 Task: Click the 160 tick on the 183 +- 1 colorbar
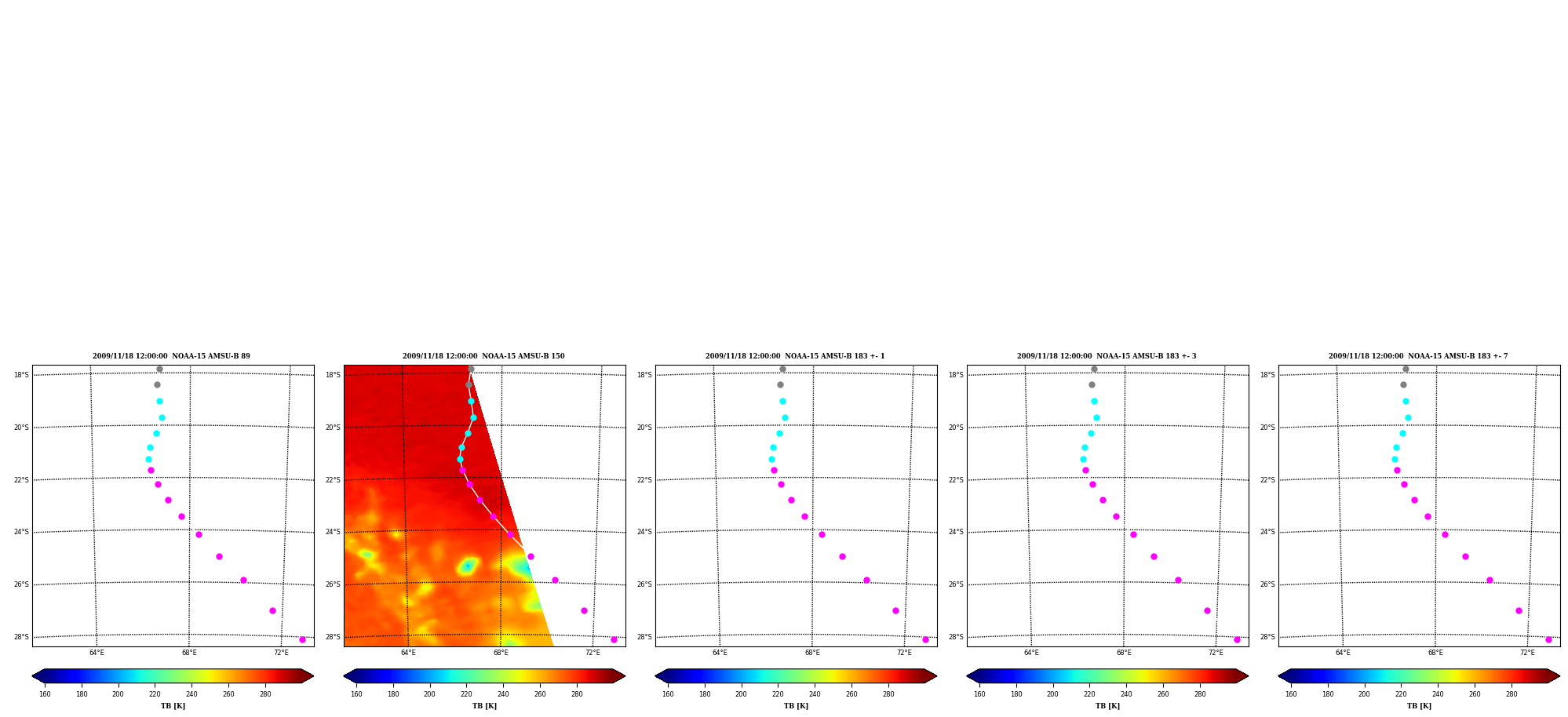[668, 694]
